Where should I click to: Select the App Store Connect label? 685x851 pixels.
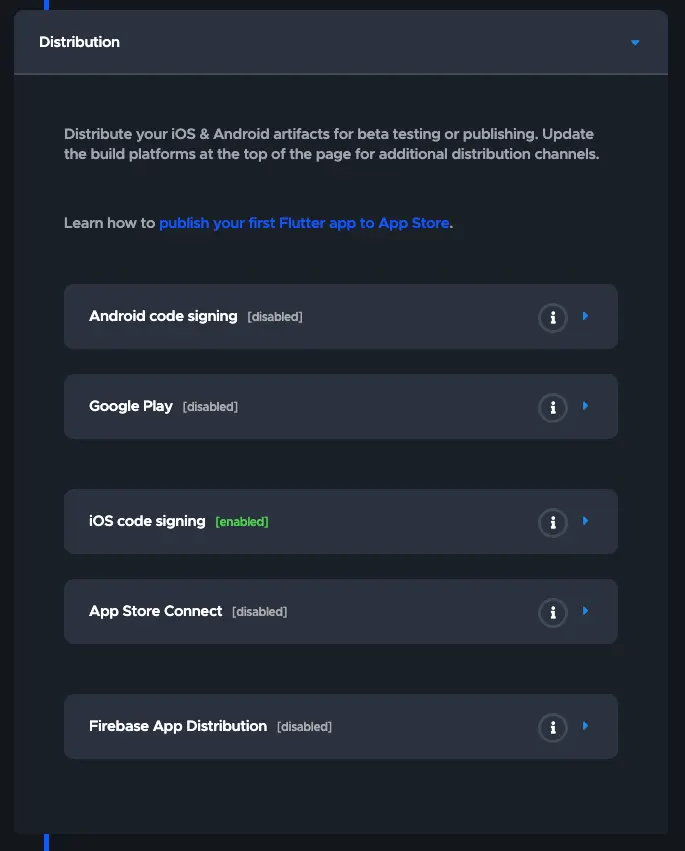click(x=156, y=611)
